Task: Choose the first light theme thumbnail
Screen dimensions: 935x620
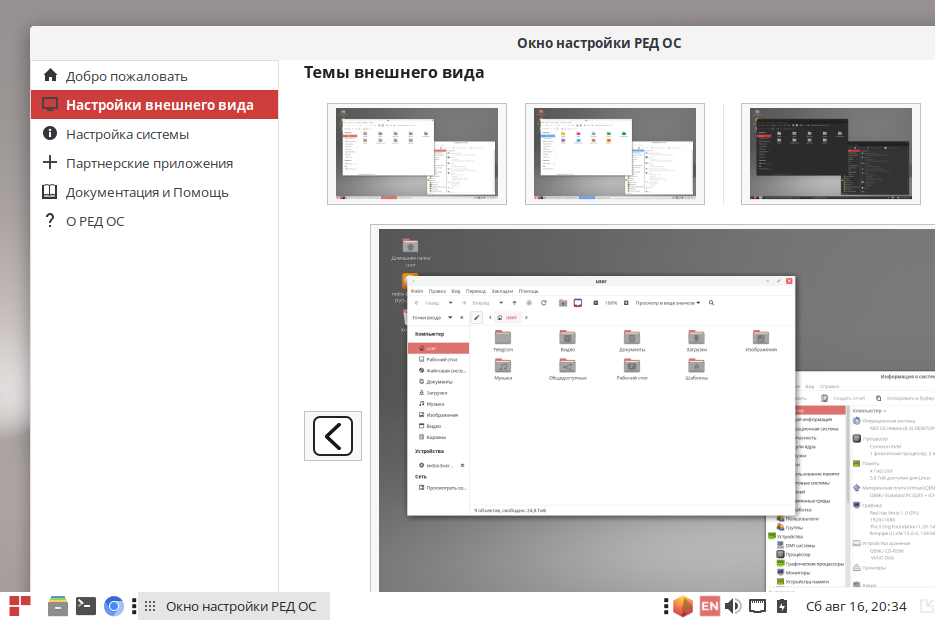Action: 417,154
